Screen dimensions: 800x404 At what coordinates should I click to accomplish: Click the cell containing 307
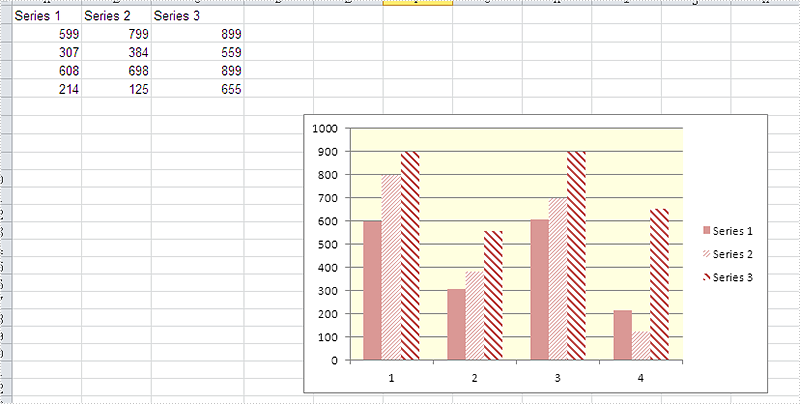[46, 52]
